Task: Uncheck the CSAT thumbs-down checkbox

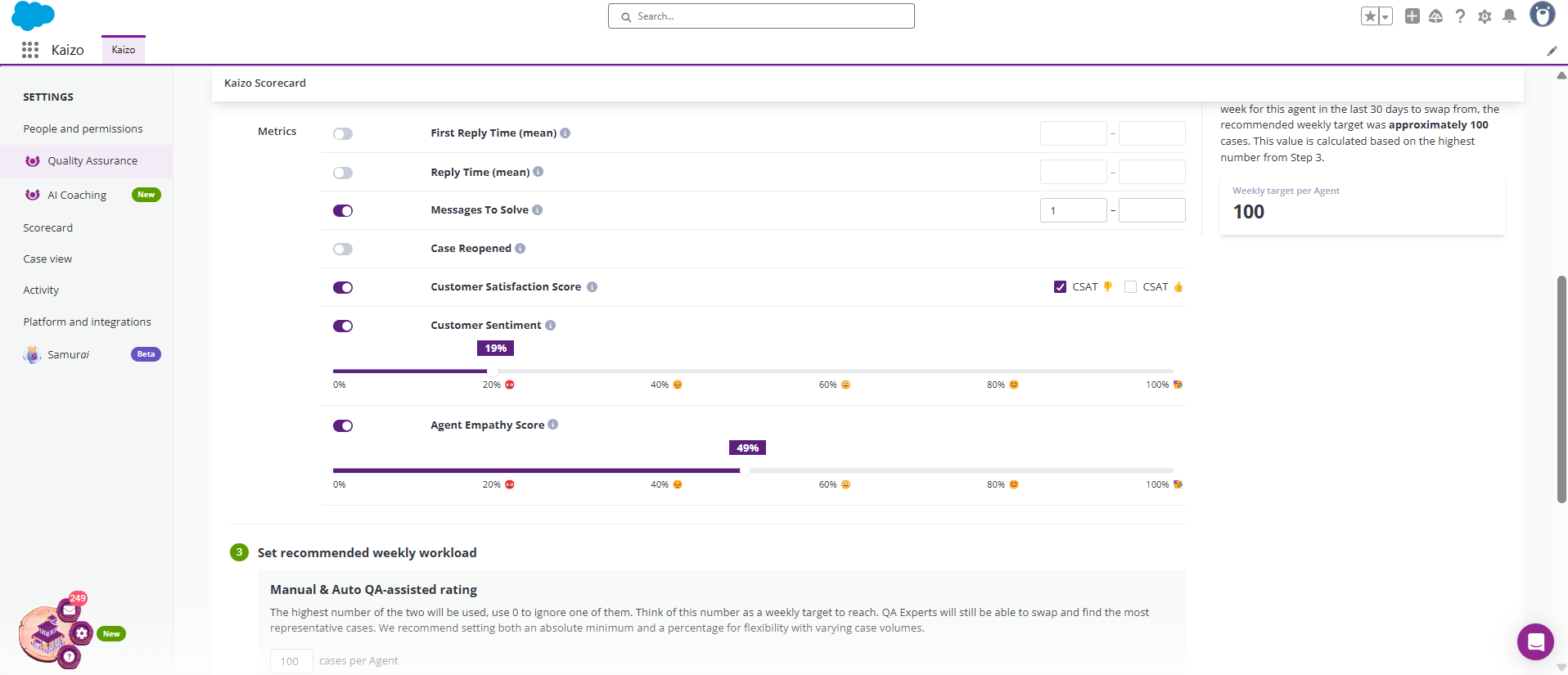Action: pyautogui.click(x=1060, y=287)
